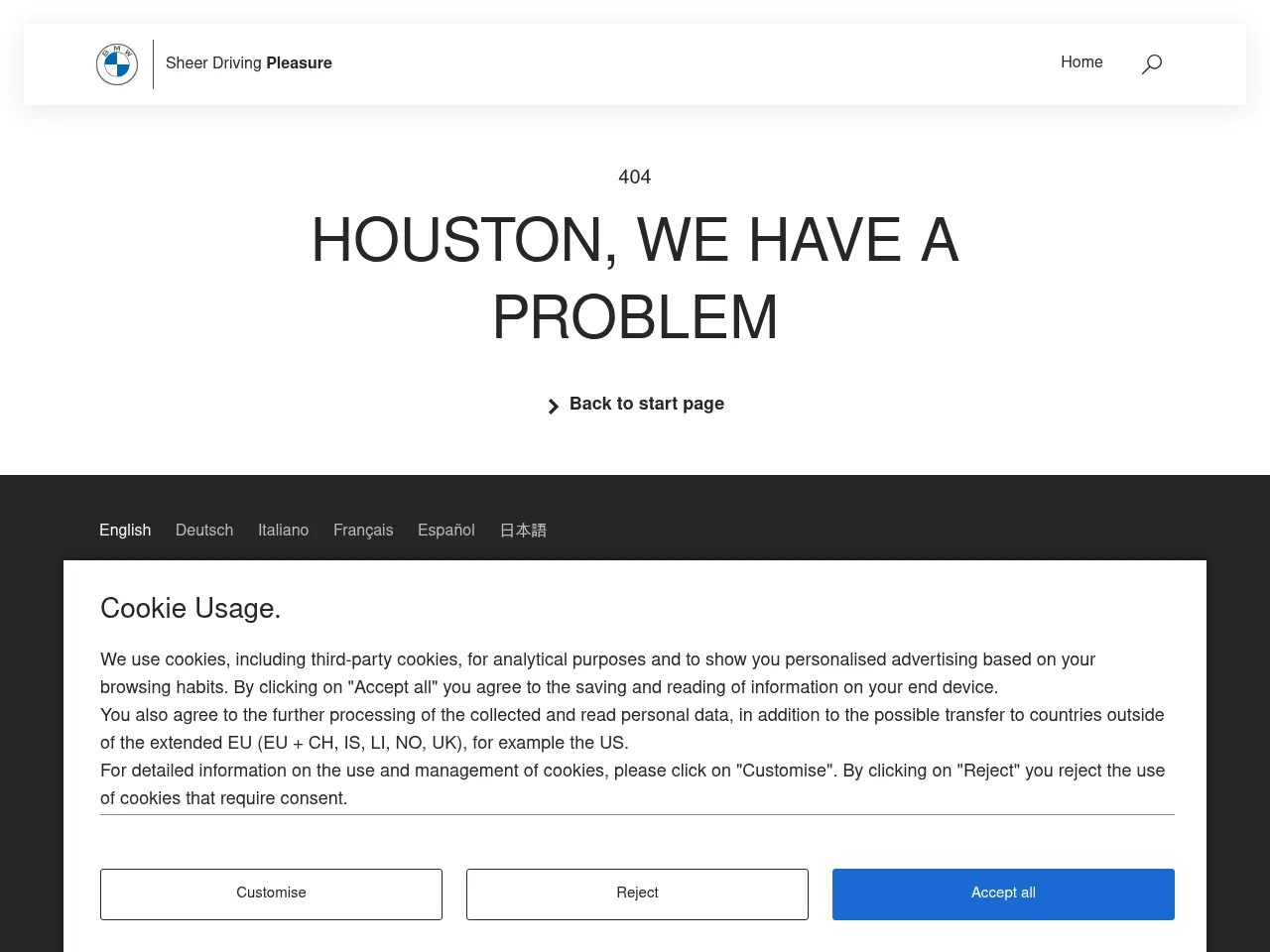Viewport: 1270px width, 952px height.
Task: Go to Home in the header
Action: tap(1081, 62)
